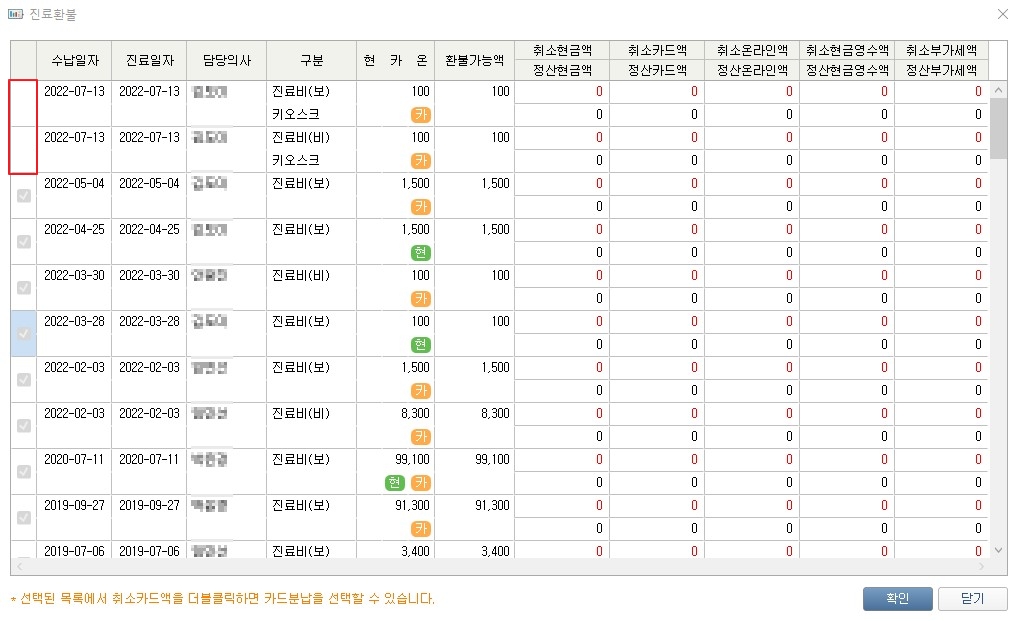The height and width of the screenshot is (621, 1018).
Task: Select the 환불가능액 column header
Action: pyautogui.click(x=475, y=60)
